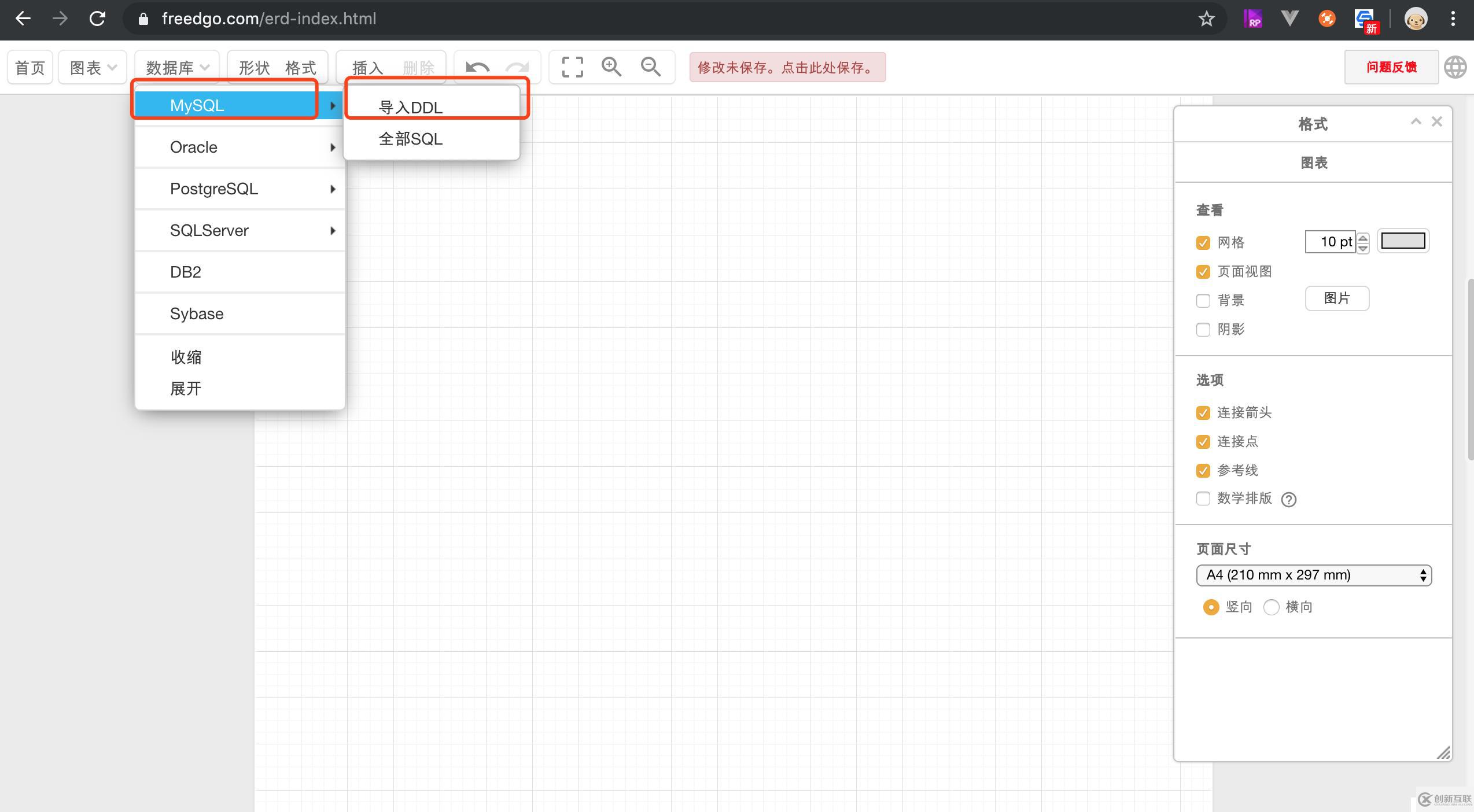Click 修改未保存 save notice button
Viewport: 1474px width, 812px height.
[787, 68]
